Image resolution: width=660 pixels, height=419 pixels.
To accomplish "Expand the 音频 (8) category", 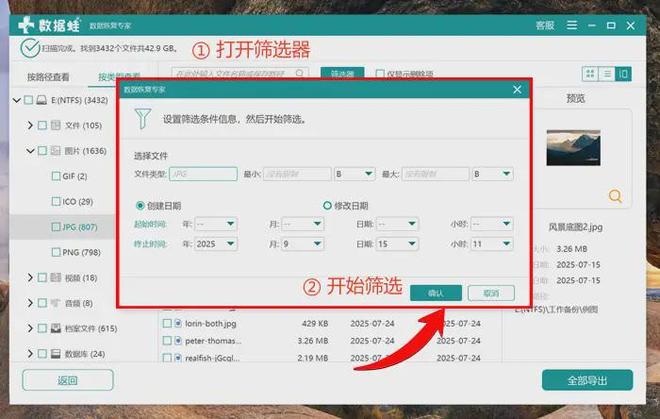I will [30, 303].
